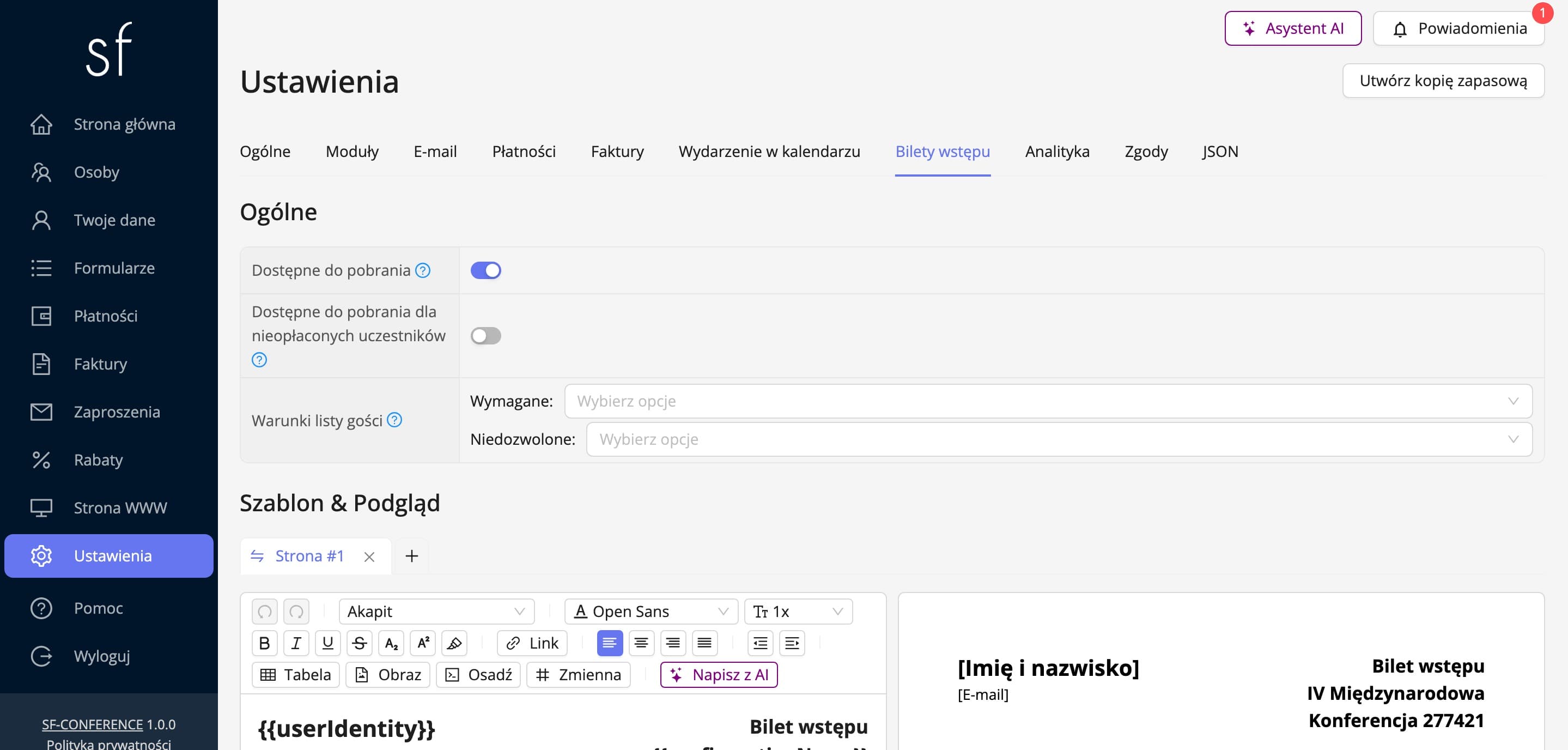
Task: Click Utwórz kopię zapasową button
Action: (1443, 80)
